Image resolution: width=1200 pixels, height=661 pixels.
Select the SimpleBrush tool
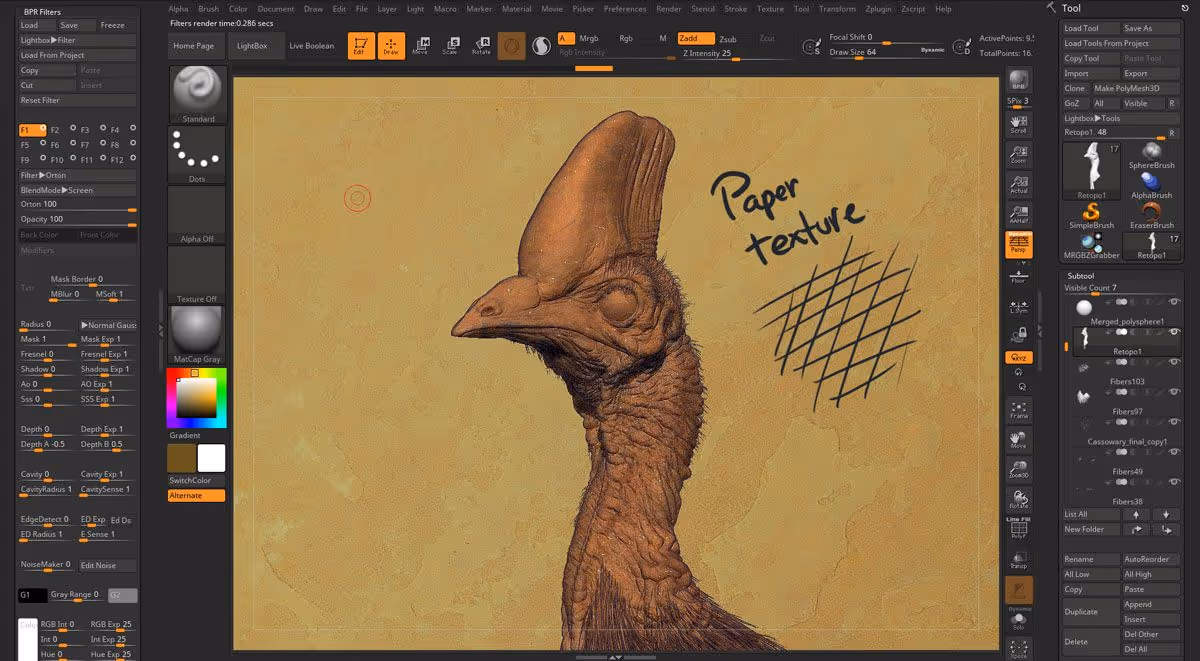point(1091,215)
